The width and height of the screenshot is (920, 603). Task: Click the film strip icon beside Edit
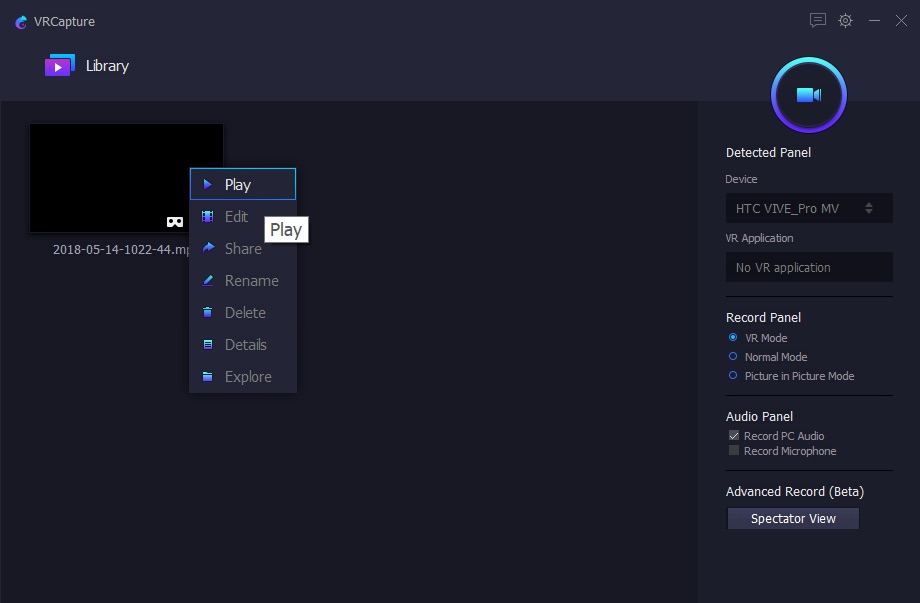[208, 216]
